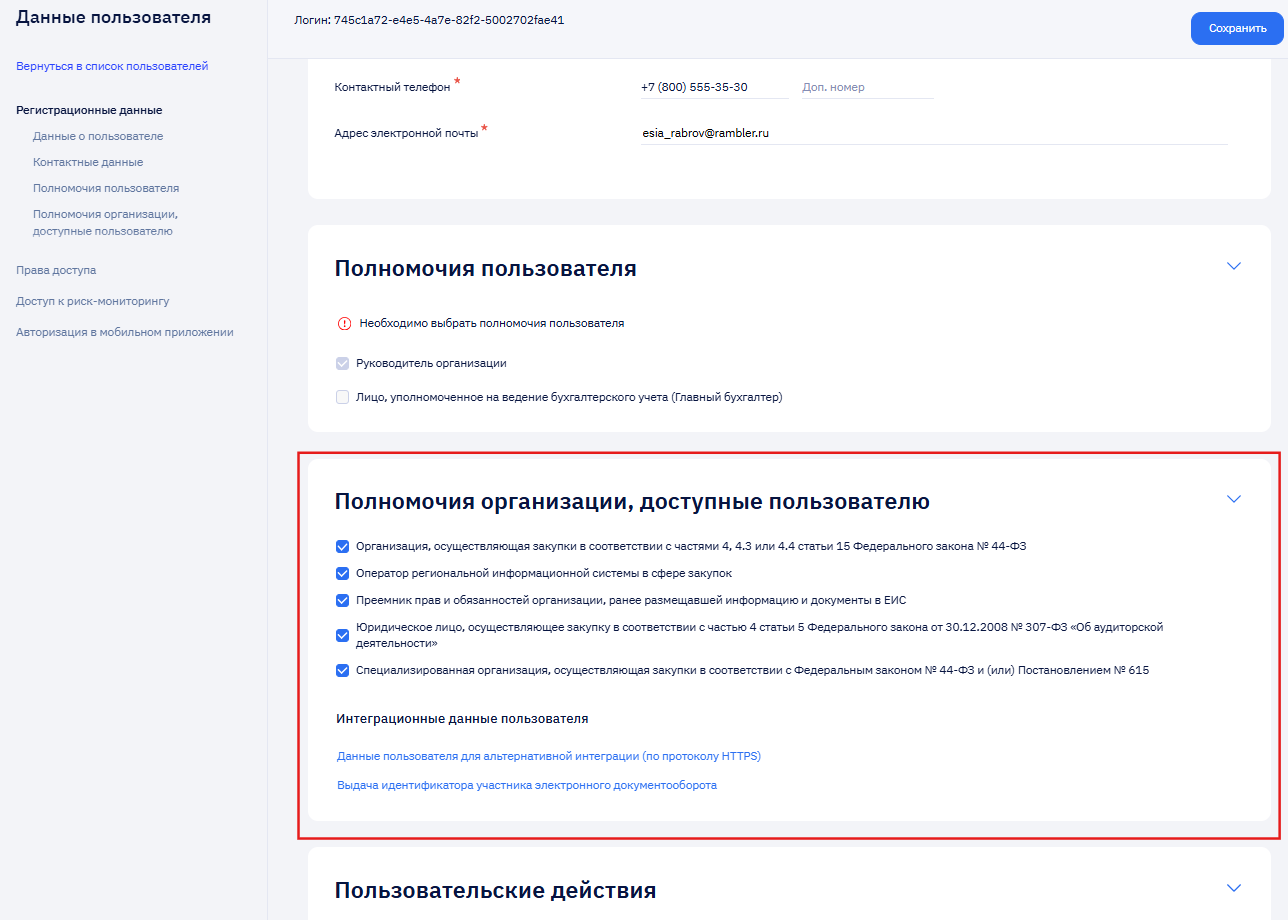
Task: Click the Контактный телефон number field
Action: pyautogui.click(x=714, y=87)
